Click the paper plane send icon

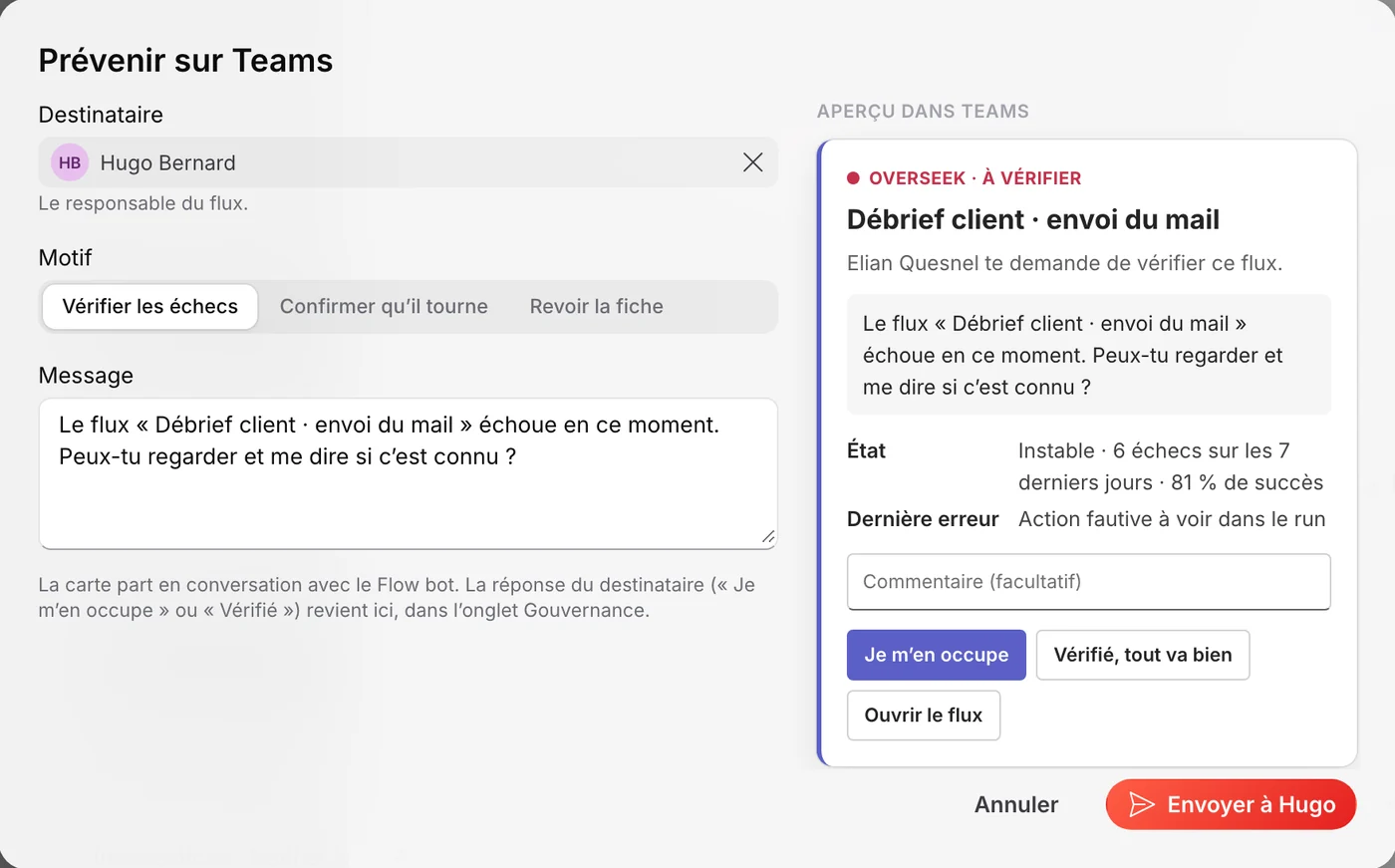[x=1142, y=804]
